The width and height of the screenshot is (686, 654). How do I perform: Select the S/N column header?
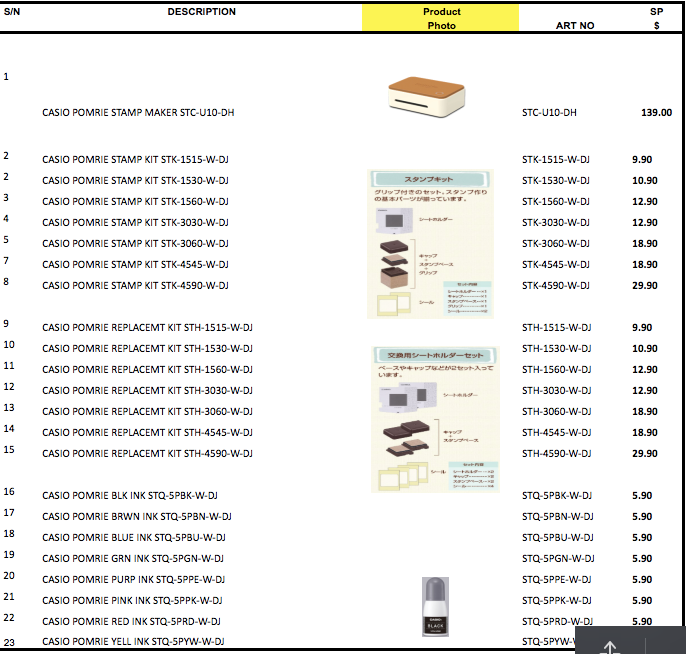12,12
